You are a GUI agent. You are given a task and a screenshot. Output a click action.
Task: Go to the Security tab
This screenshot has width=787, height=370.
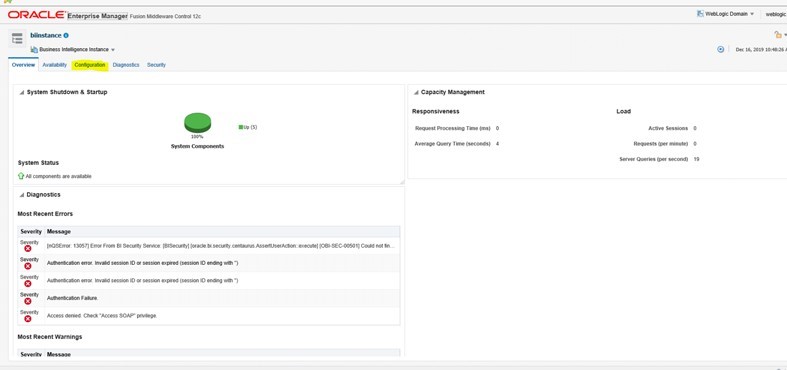[156, 65]
